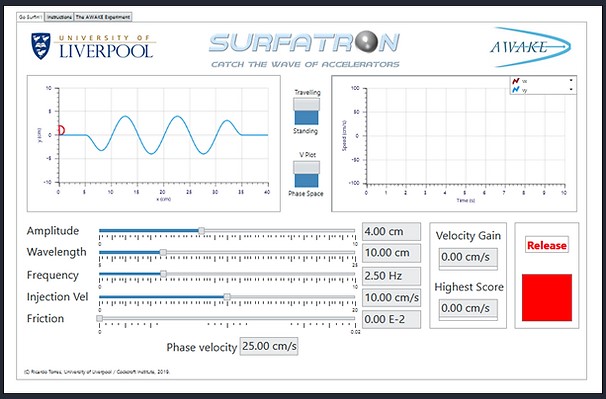Viewport: 606px width, 399px height.
Task: Click the red particle marker on wave plot
Action: pos(61,130)
